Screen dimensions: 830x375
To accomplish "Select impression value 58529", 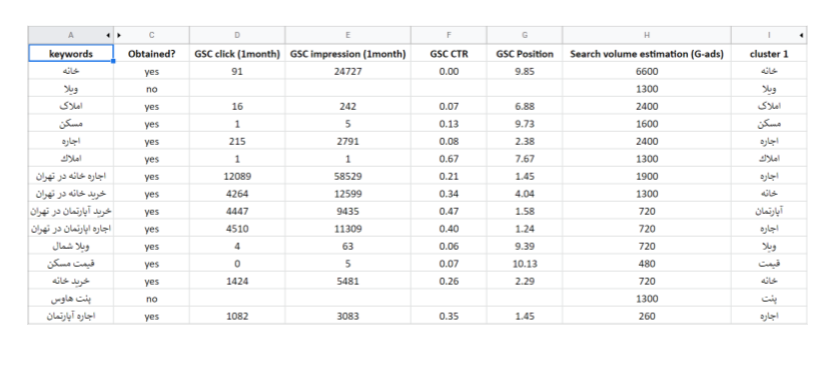I will (348, 176).
